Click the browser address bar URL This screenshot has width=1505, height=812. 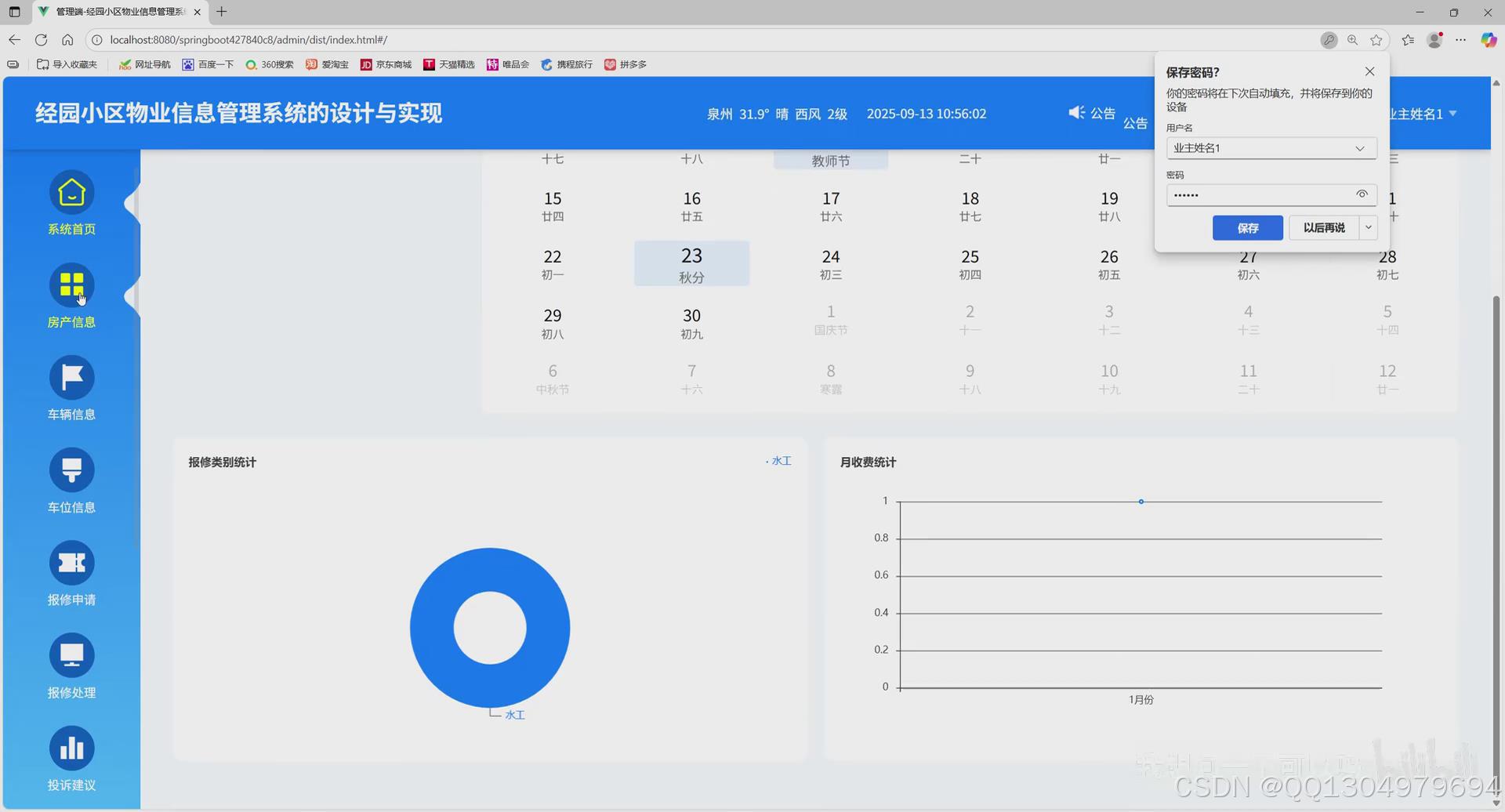coord(249,40)
